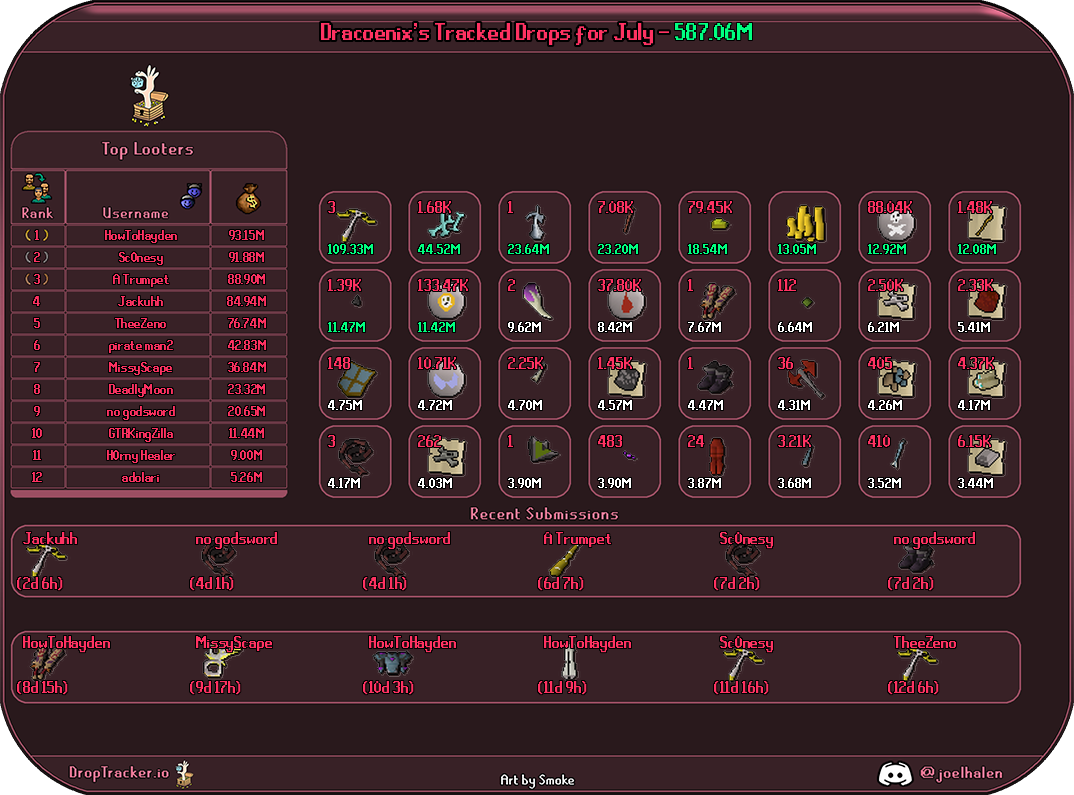Viewport: 1074px width, 795px height.
Task: Click pirate man2 in the looters table
Action: point(140,346)
